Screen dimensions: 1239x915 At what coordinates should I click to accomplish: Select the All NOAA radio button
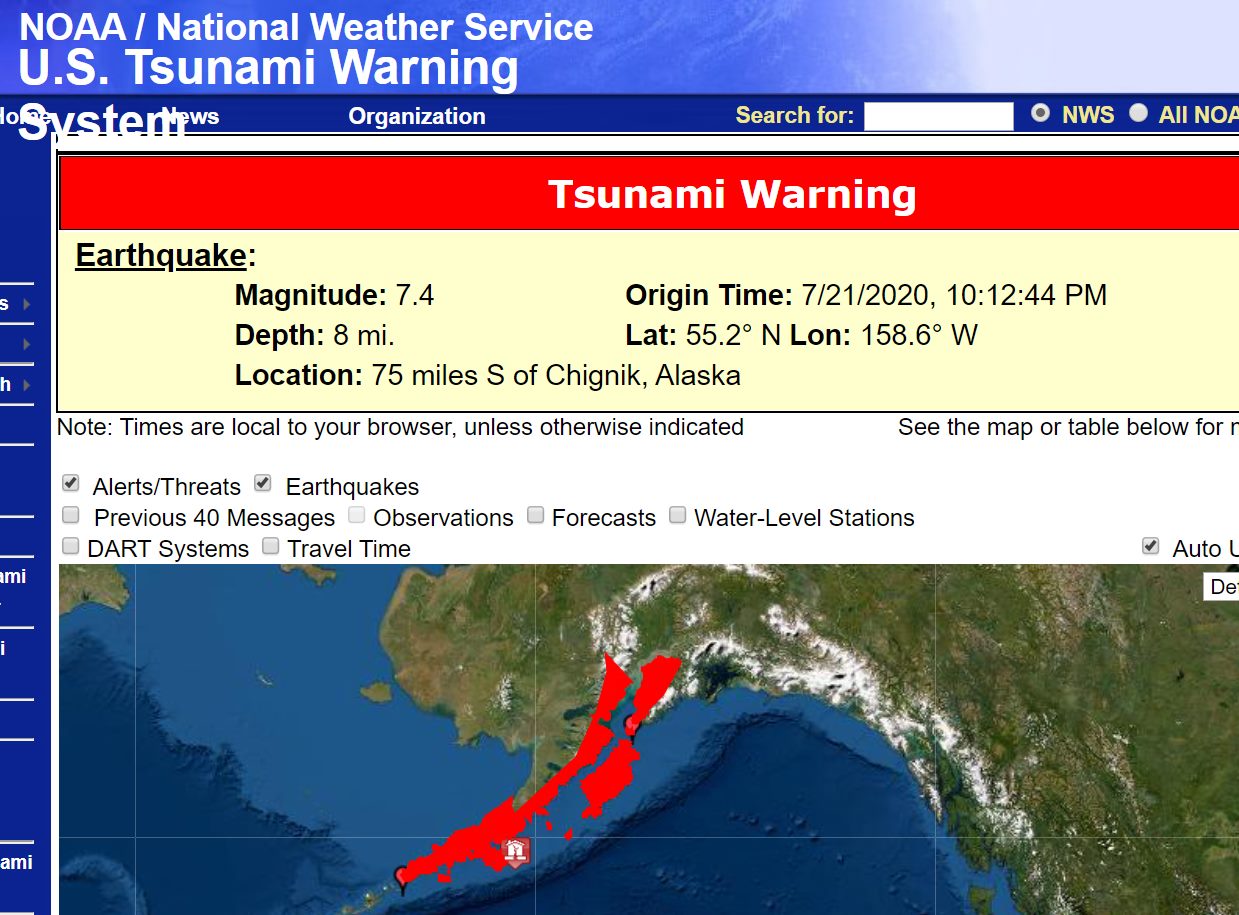point(1138,113)
